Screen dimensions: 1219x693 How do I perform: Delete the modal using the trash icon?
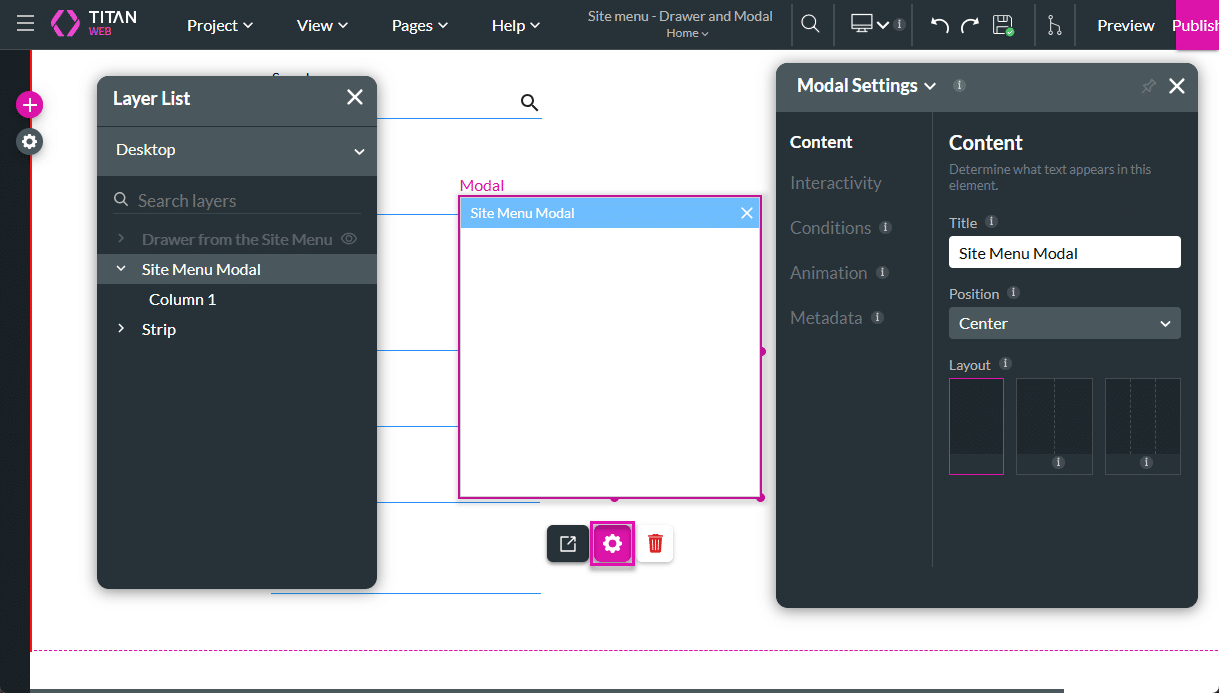tap(655, 543)
